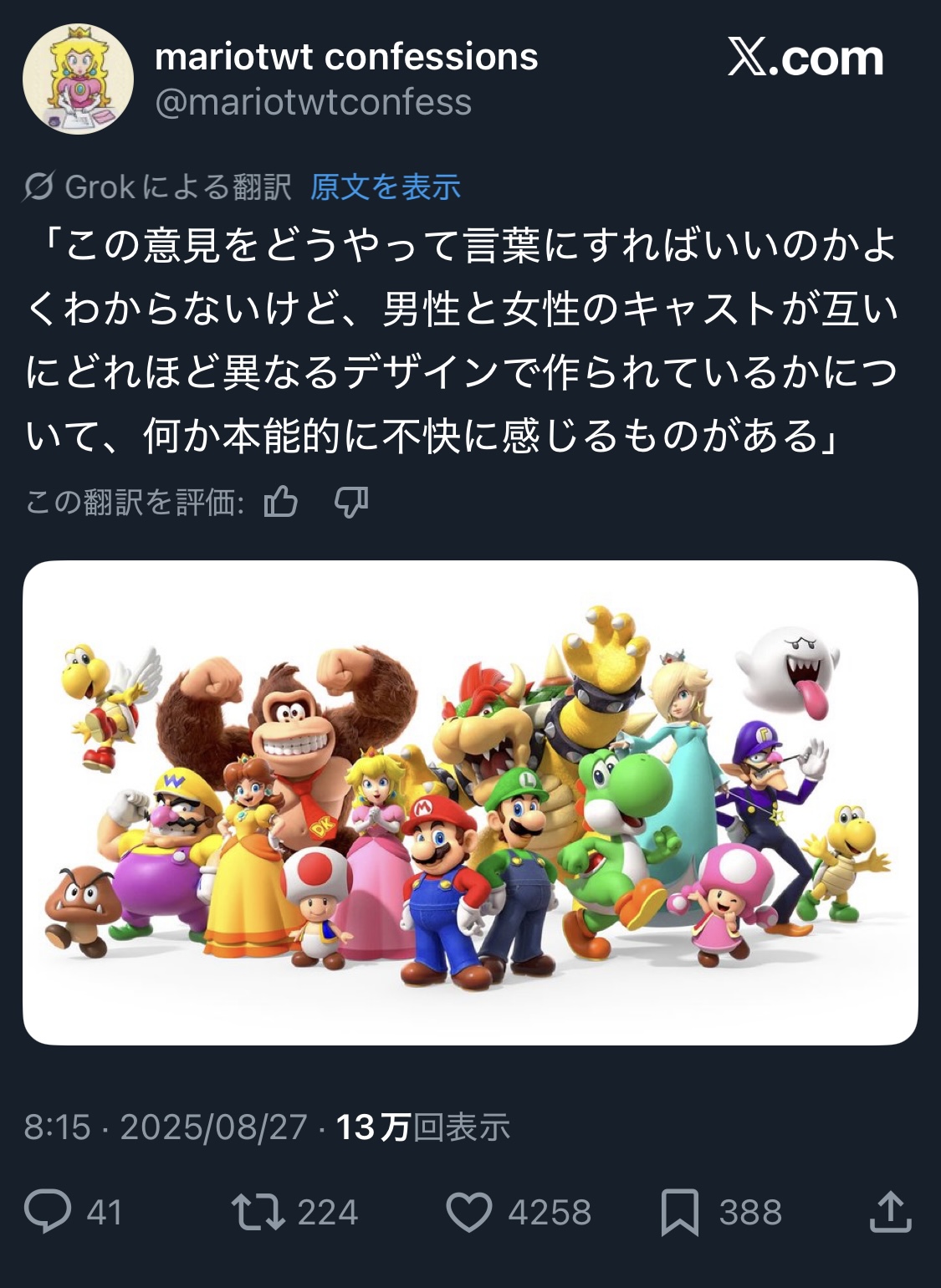The height and width of the screenshot is (1288, 941).
Task: Like the post with heart icon
Action: click(469, 1212)
